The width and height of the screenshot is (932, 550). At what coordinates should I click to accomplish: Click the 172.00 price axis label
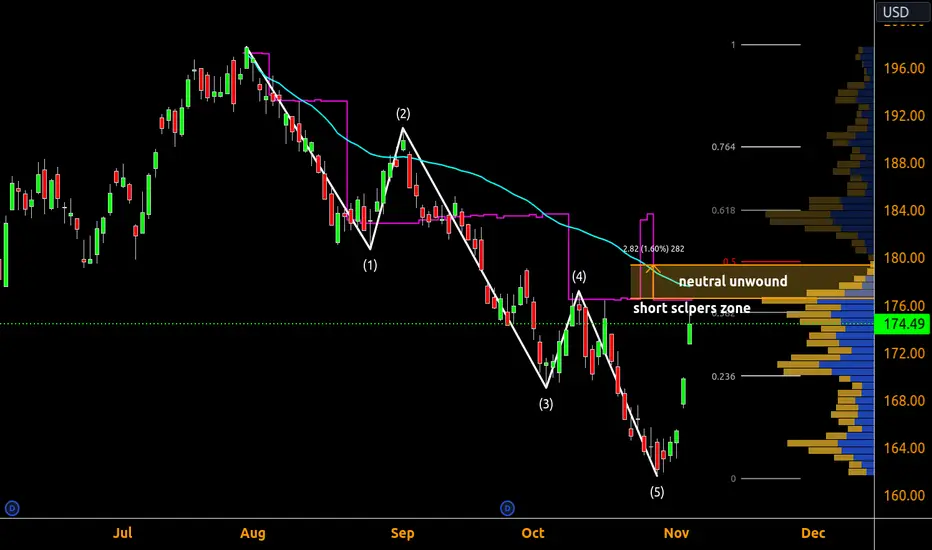[904, 353]
